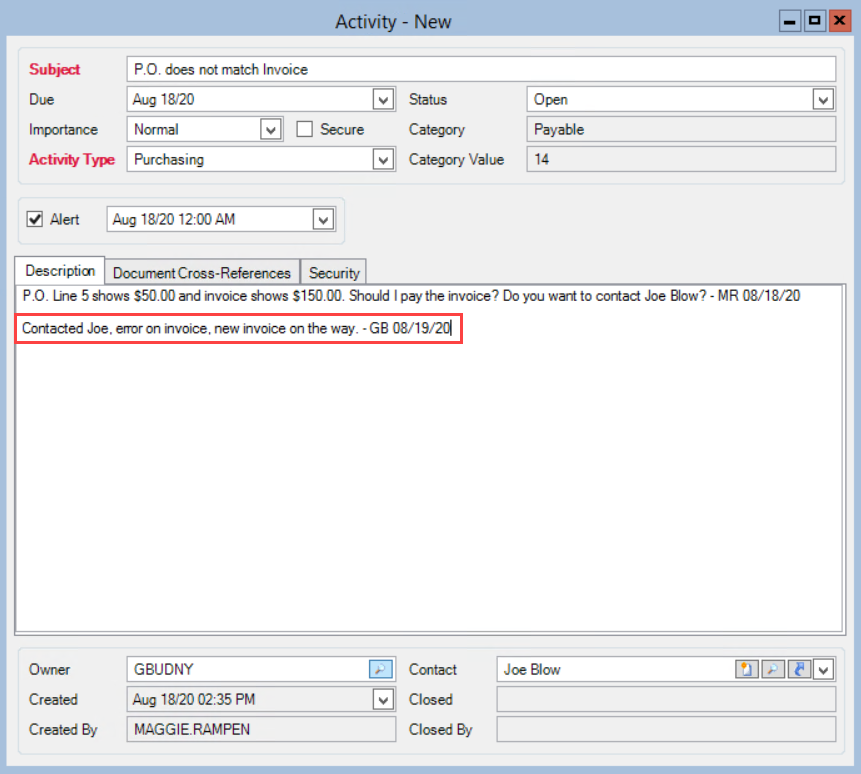The width and height of the screenshot is (861, 774).
Task: Click the new contact document icon
Action: click(746, 669)
